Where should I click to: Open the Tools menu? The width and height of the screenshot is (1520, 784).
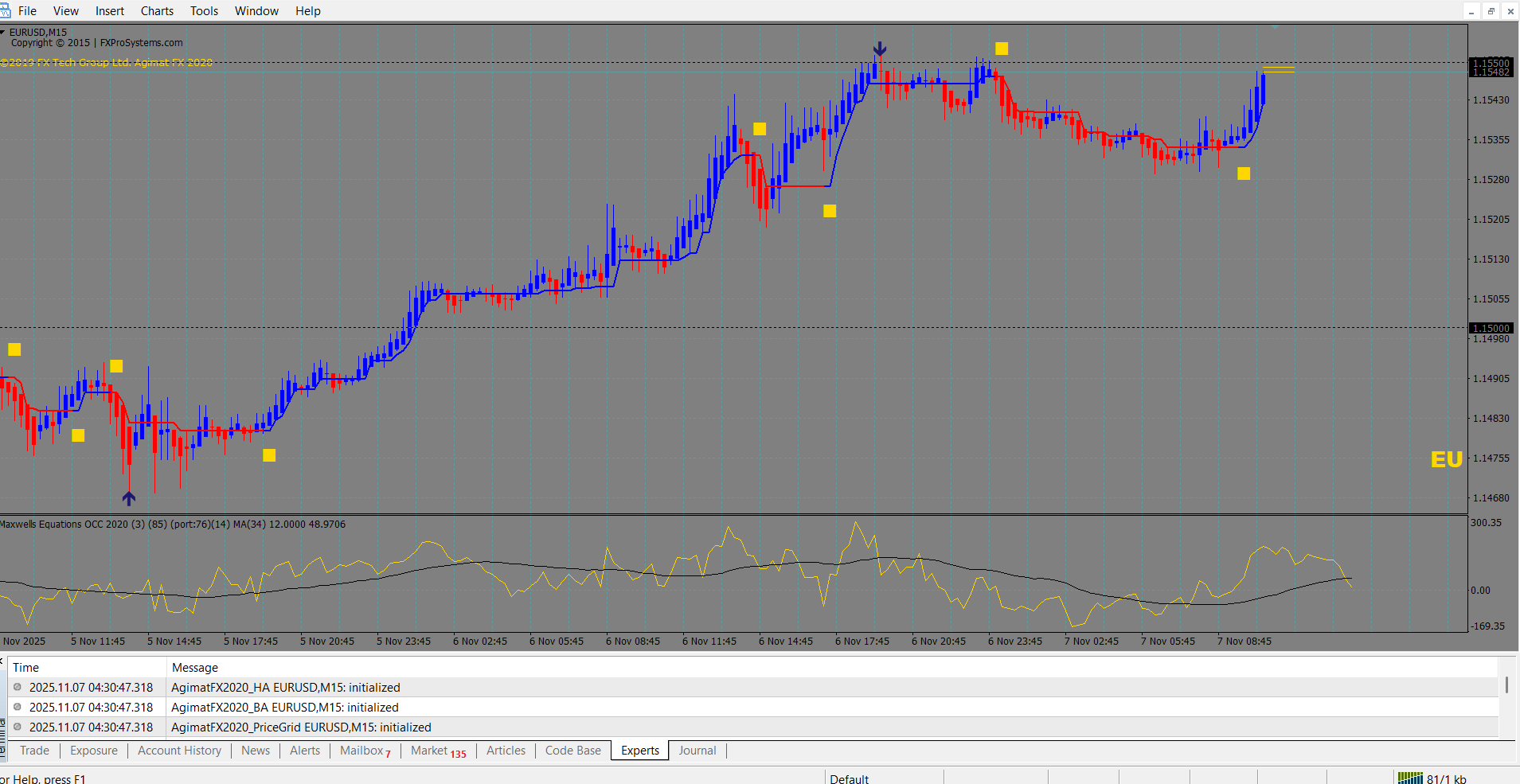[x=204, y=11]
